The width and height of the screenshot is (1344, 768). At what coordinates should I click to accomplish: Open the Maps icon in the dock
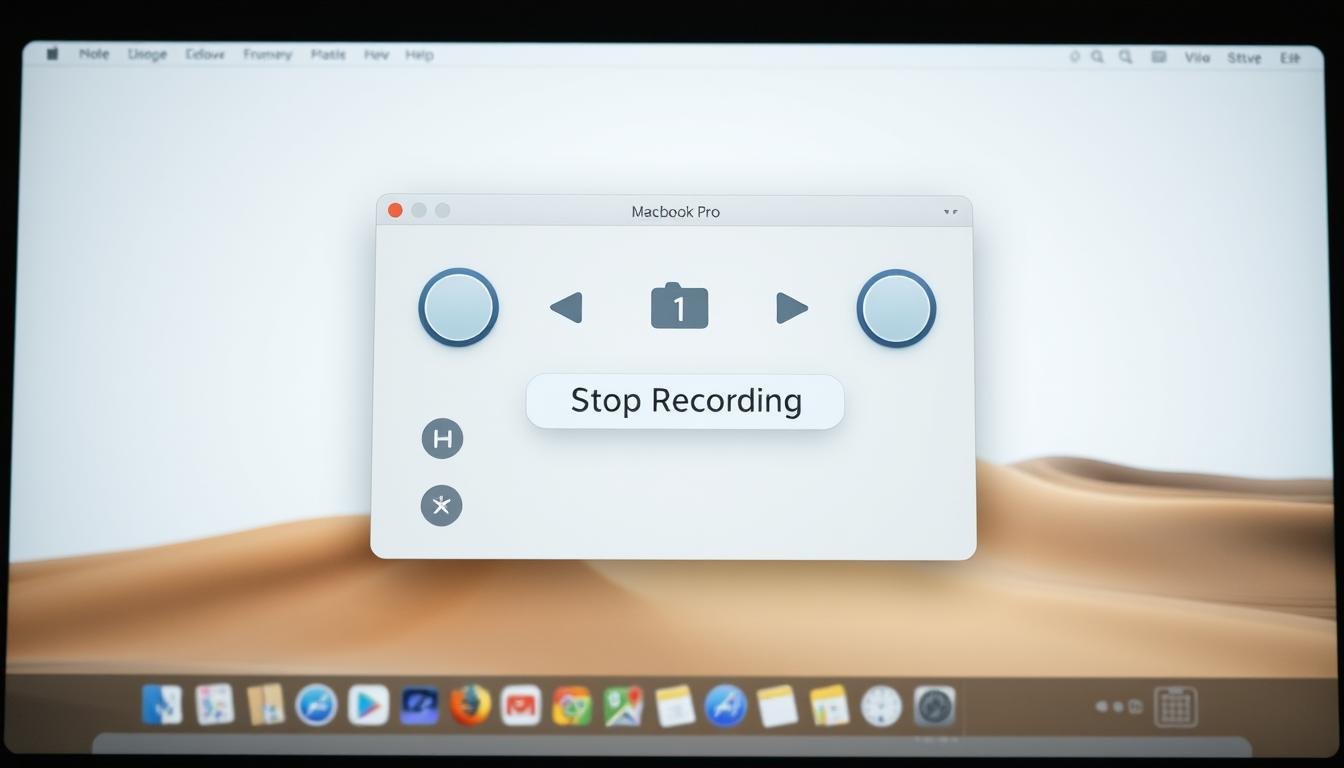click(x=623, y=706)
